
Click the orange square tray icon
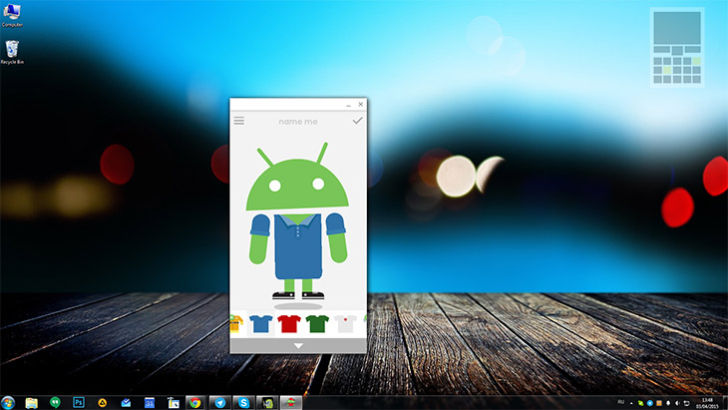(x=659, y=403)
